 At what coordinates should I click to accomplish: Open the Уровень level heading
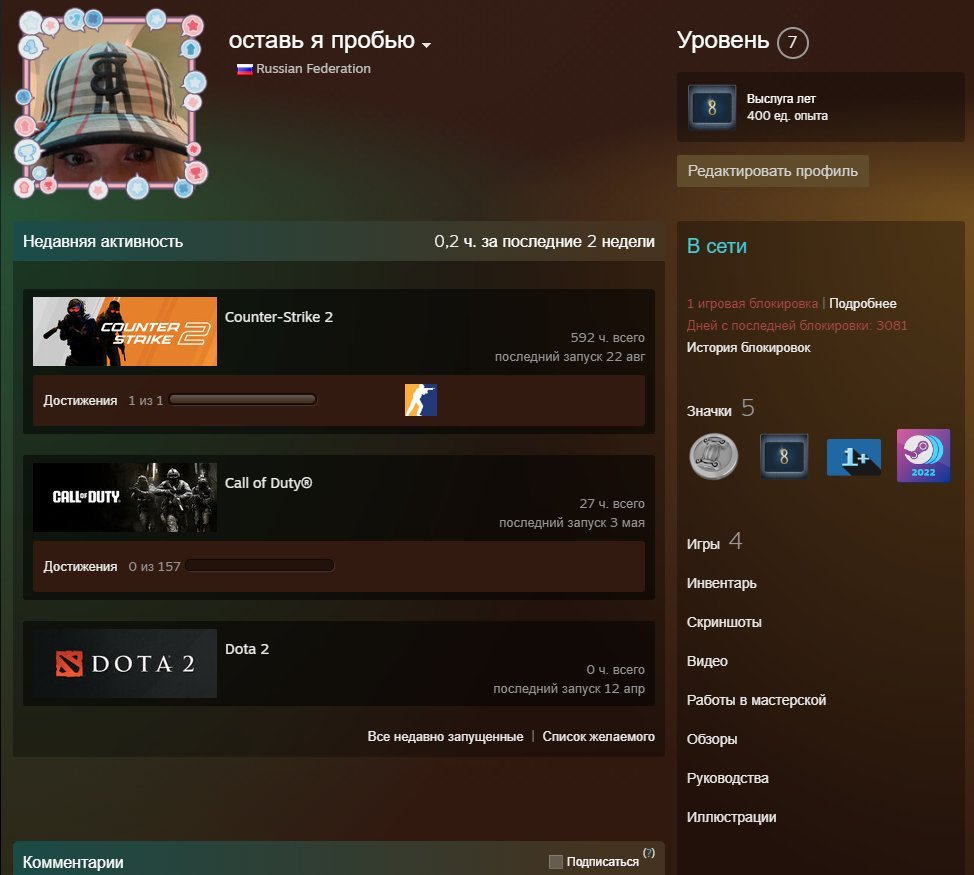tap(722, 40)
